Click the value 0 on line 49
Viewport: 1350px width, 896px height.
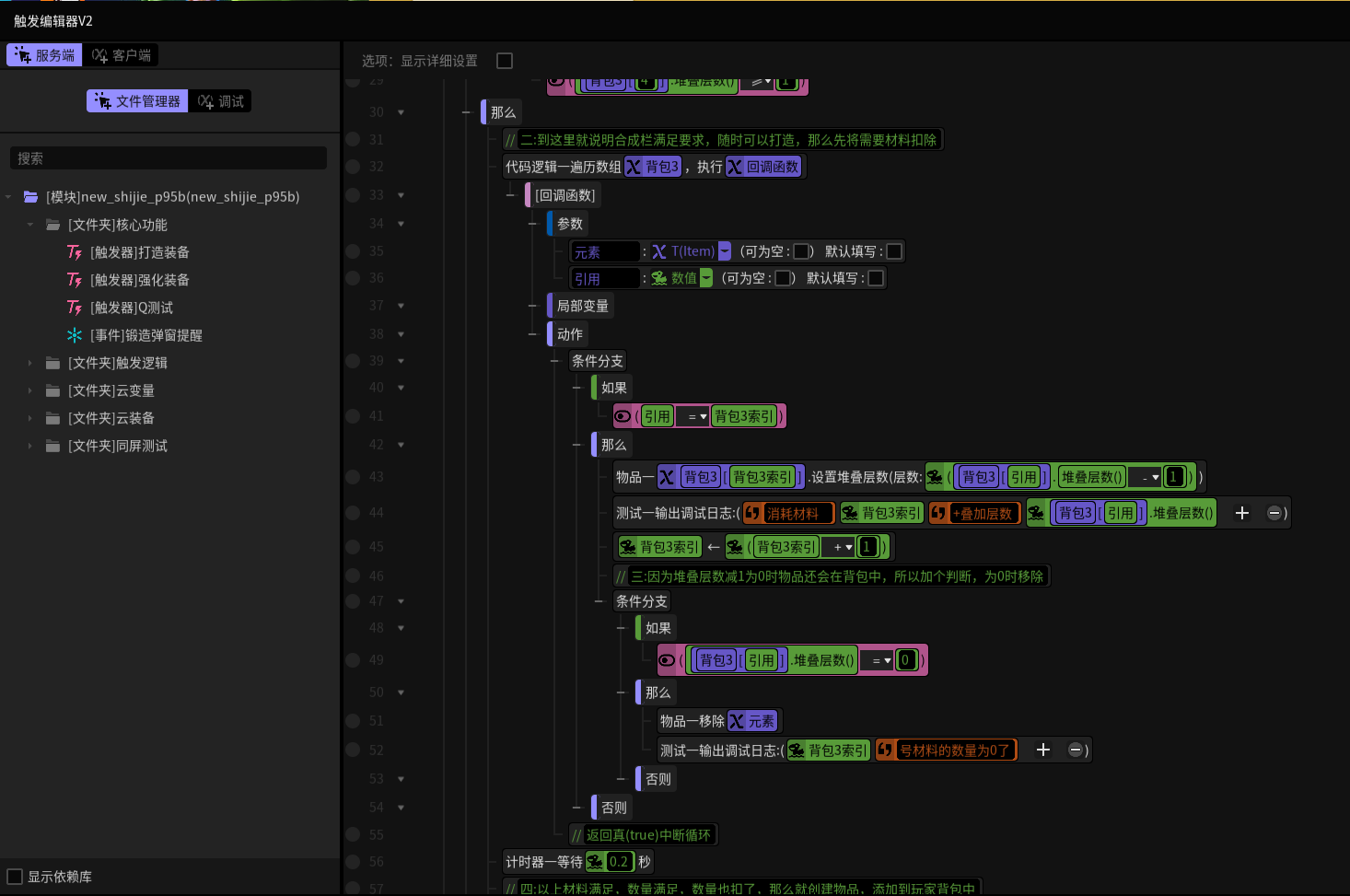(906, 660)
